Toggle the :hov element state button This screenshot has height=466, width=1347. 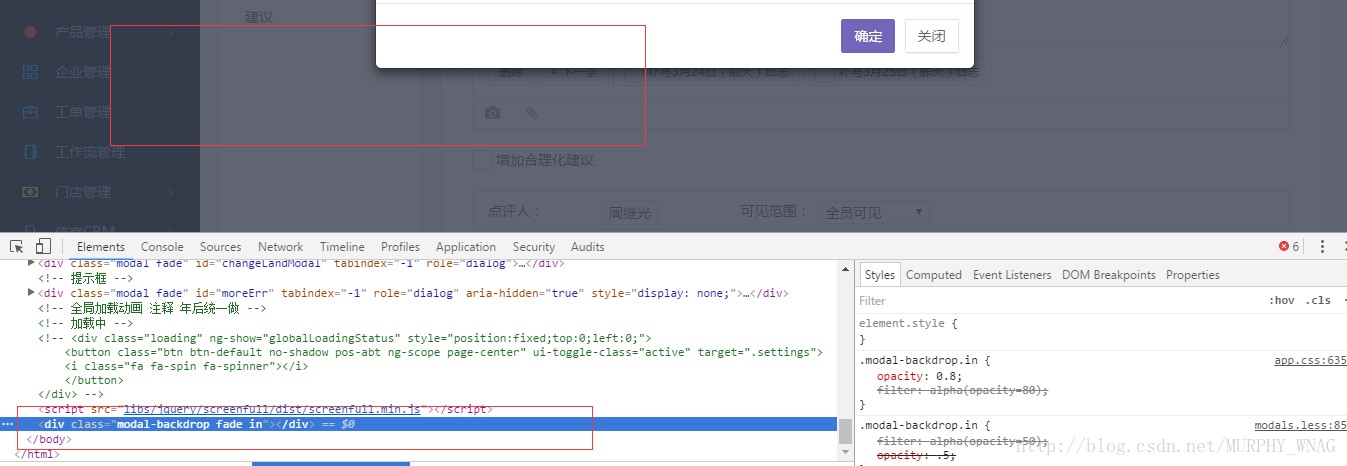pyautogui.click(x=1281, y=301)
